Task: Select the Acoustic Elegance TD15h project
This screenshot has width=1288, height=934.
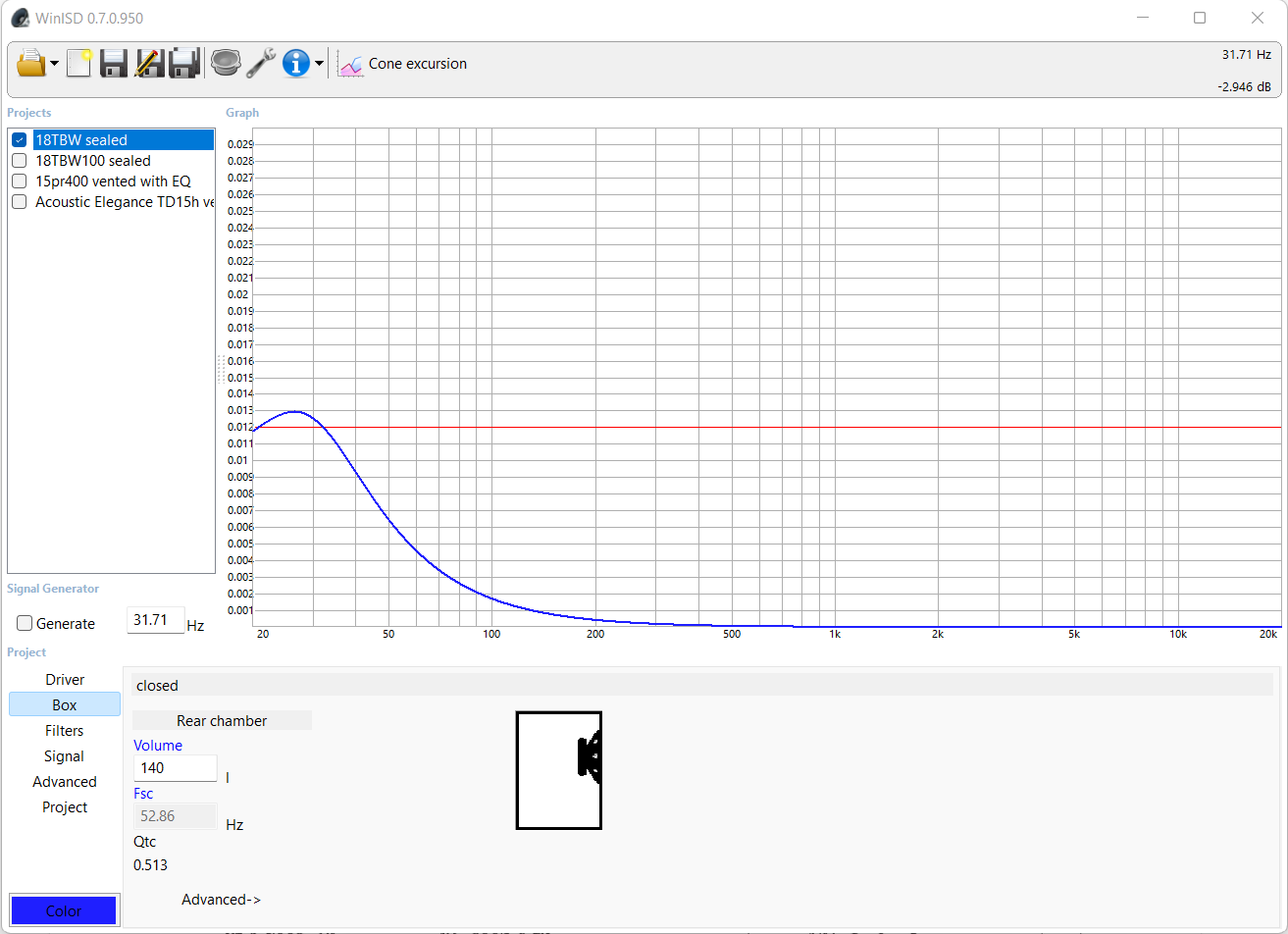Action: (125, 202)
